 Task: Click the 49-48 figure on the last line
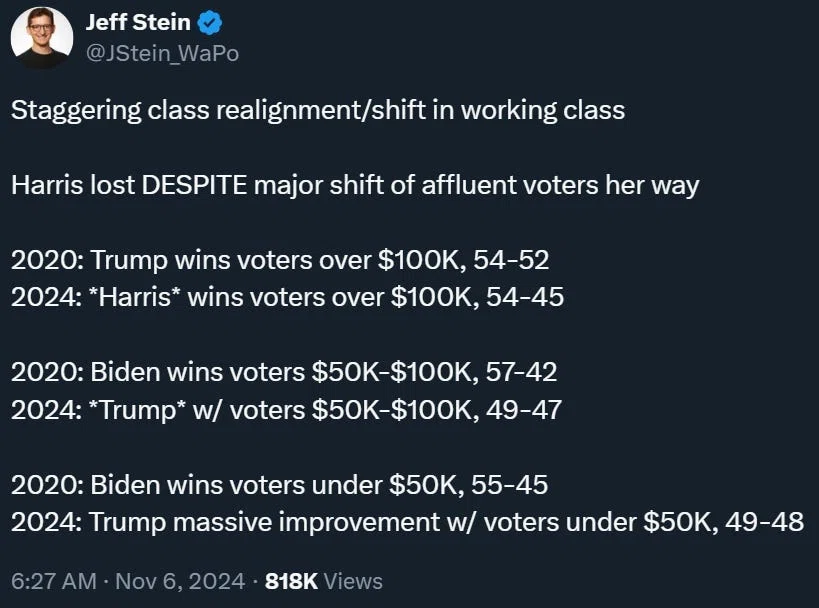[x=765, y=522]
